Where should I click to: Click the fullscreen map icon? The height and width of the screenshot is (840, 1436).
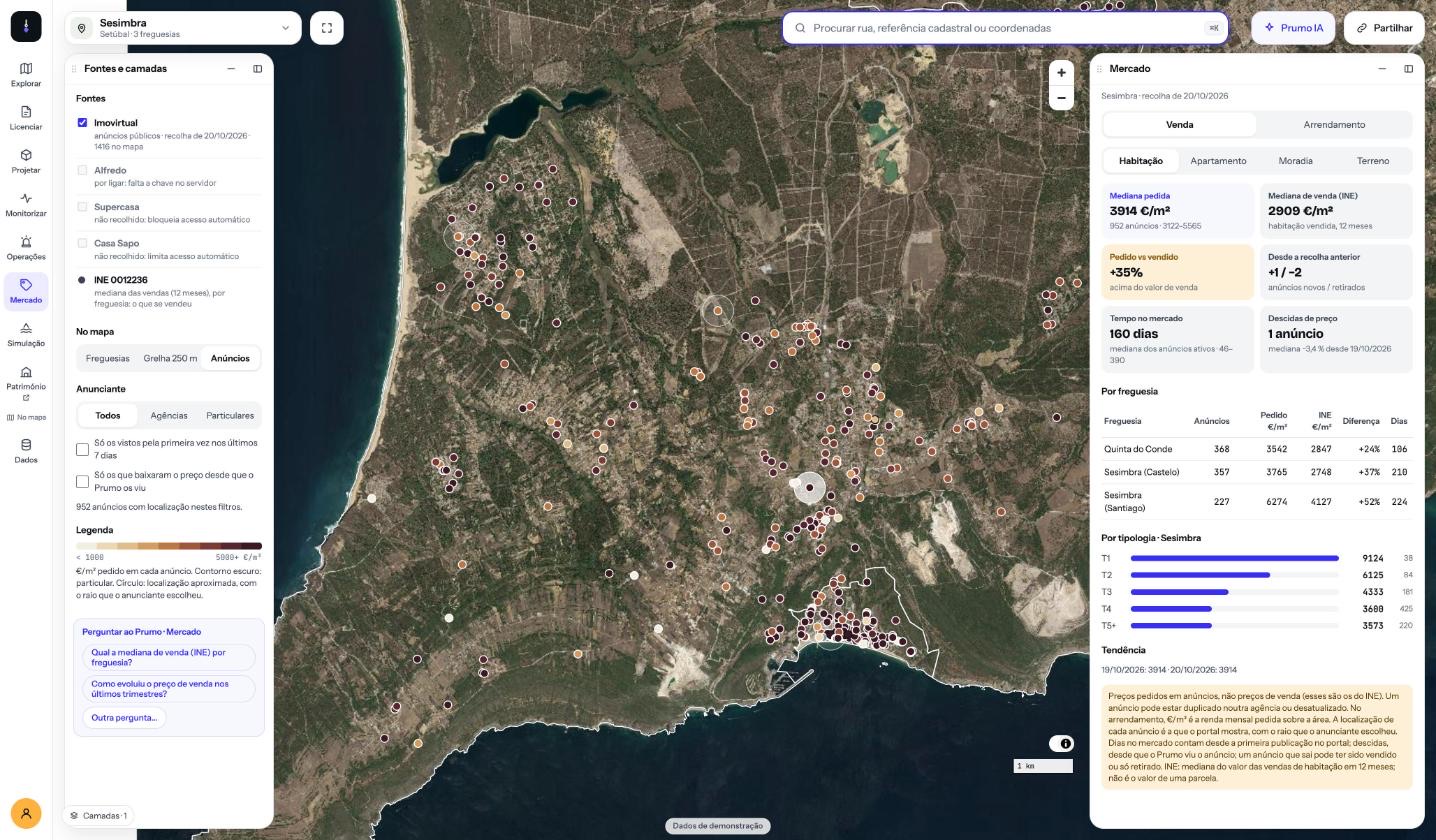pos(327,28)
